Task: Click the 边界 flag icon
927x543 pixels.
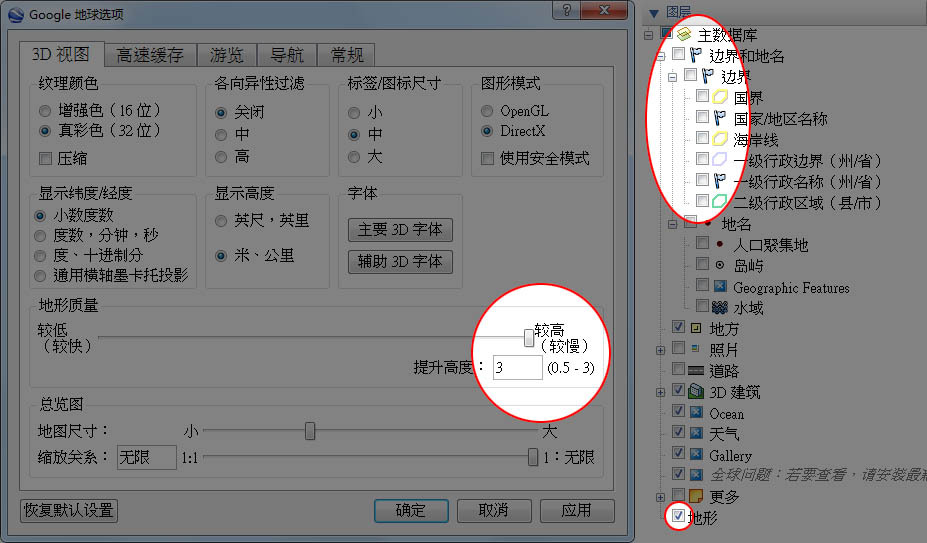Action: [x=708, y=76]
